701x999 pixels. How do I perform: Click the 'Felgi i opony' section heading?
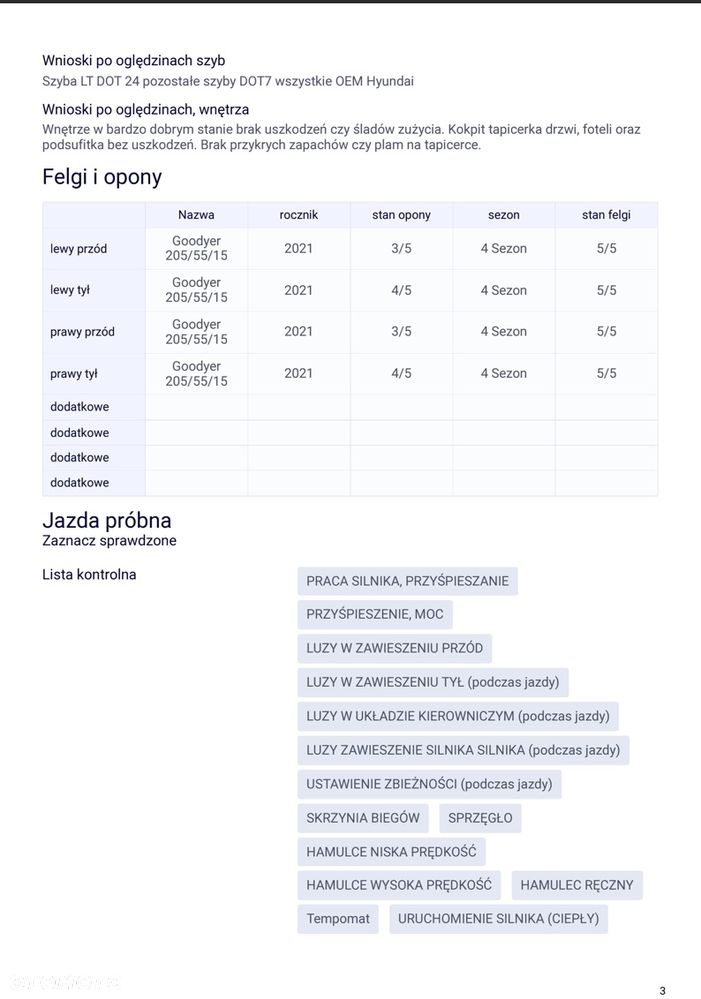coord(102,177)
